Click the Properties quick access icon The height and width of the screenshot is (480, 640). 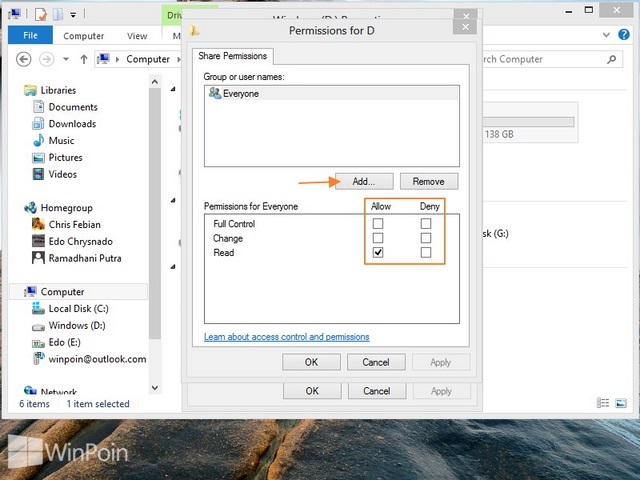[x=40, y=14]
